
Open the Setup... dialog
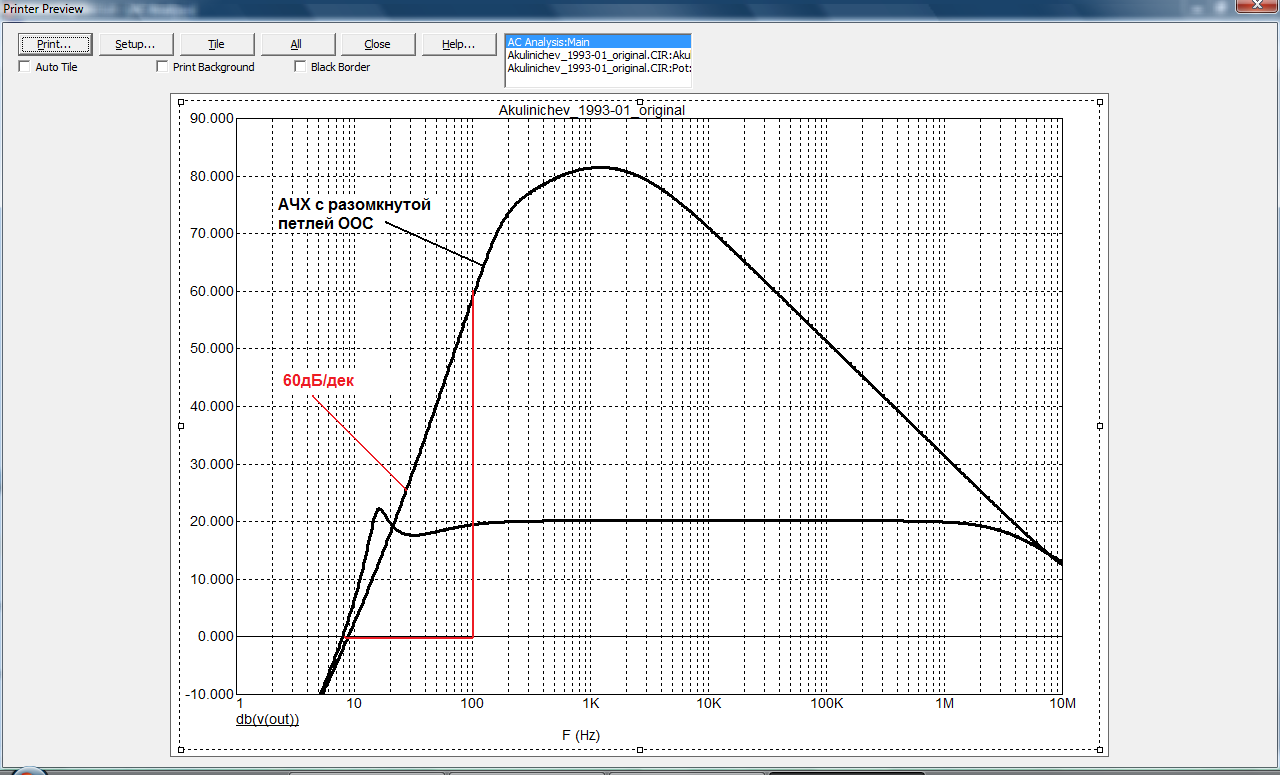point(136,44)
